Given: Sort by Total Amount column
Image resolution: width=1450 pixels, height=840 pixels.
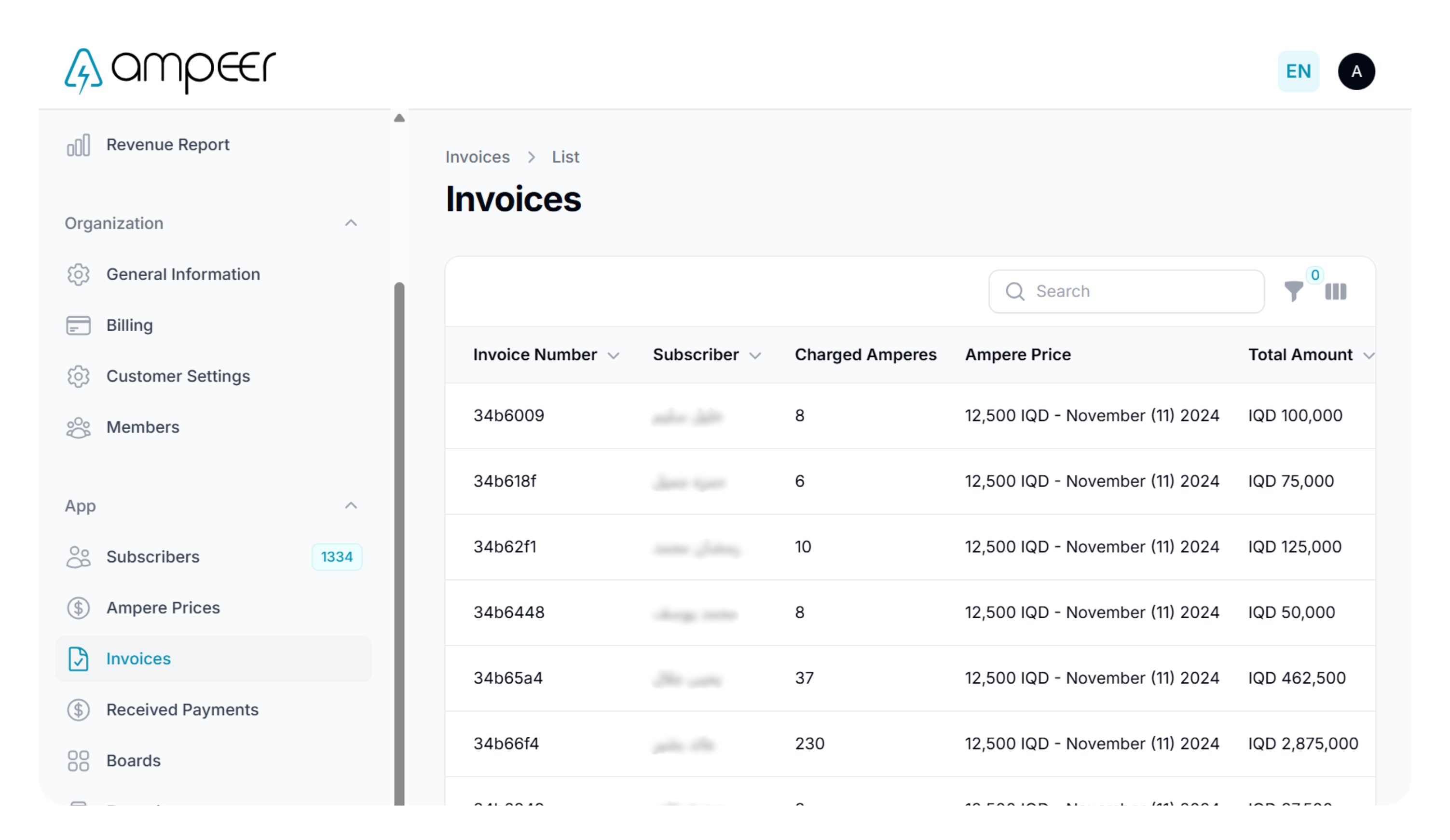Looking at the screenshot, I should point(1312,355).
